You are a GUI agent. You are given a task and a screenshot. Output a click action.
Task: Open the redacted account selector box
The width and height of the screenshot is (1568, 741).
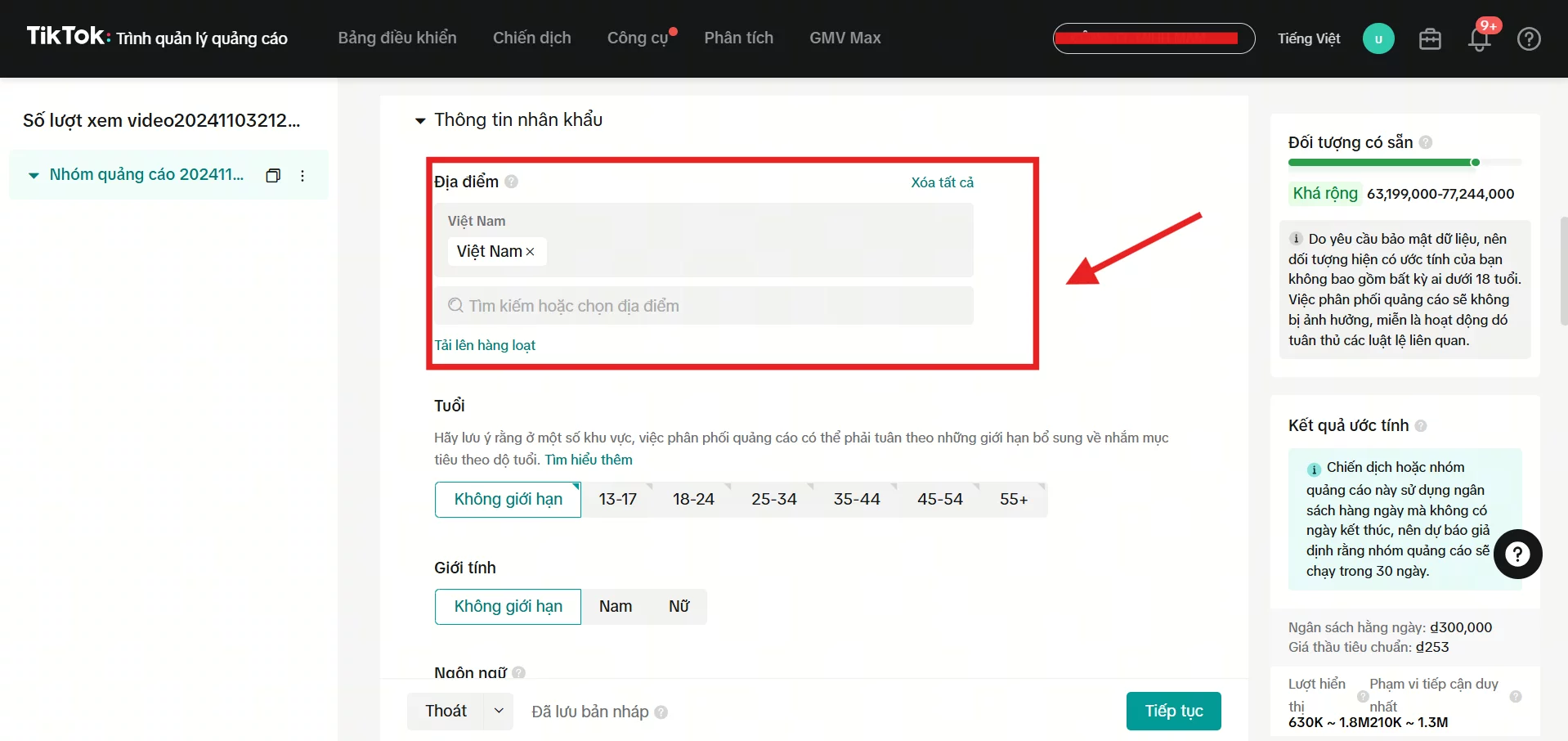point(1154,38)
